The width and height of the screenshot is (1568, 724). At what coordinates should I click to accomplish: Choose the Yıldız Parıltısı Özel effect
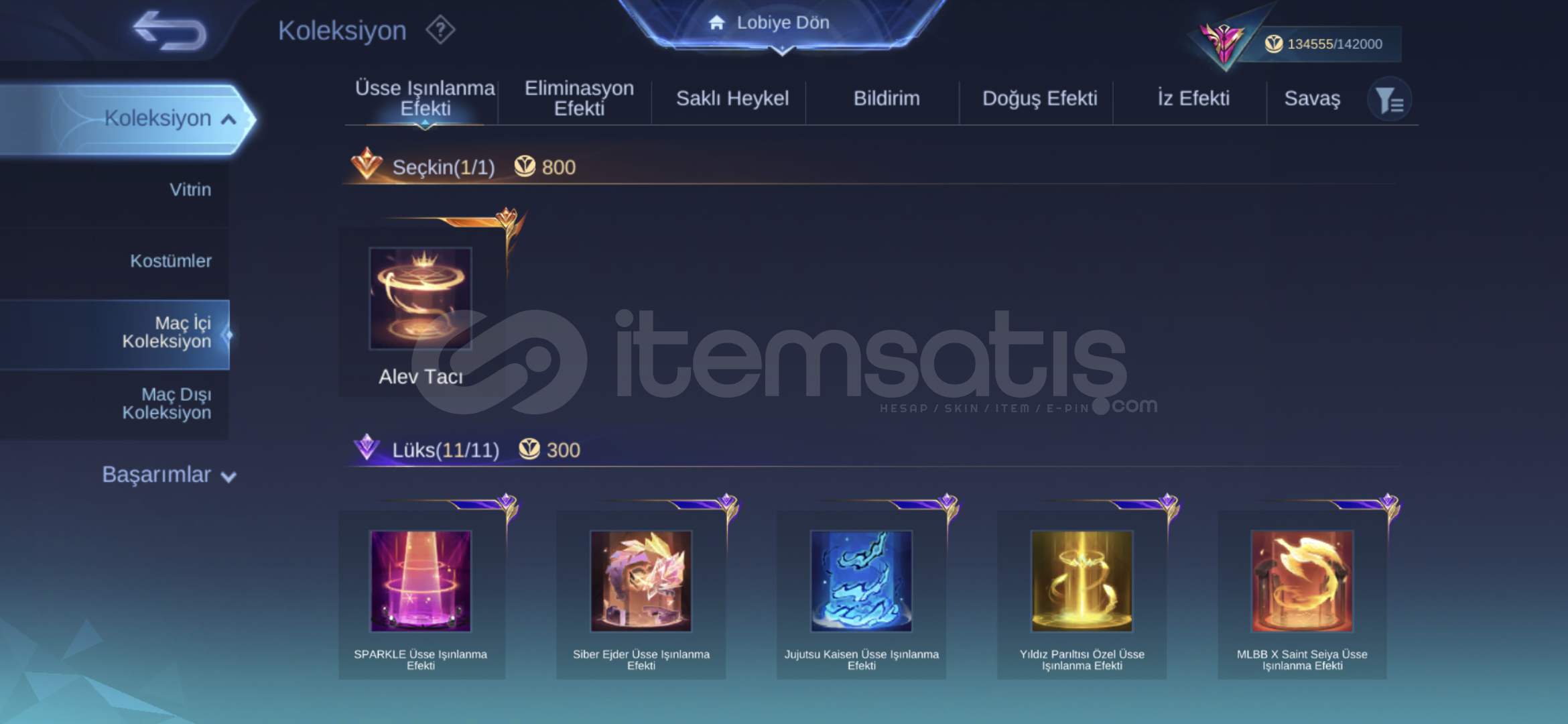click(x=1082, y=581)
